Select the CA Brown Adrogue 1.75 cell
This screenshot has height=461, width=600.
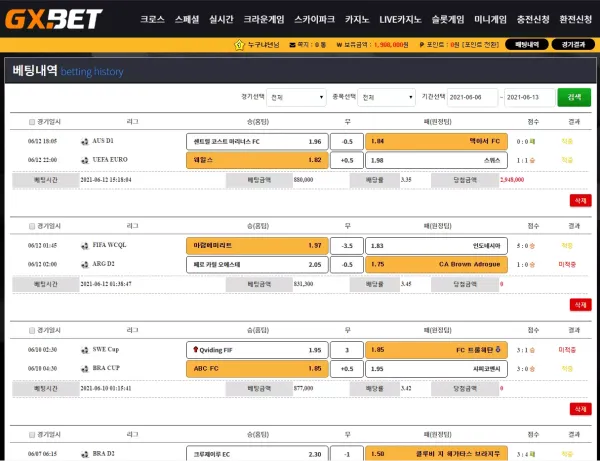pos(437,264)
